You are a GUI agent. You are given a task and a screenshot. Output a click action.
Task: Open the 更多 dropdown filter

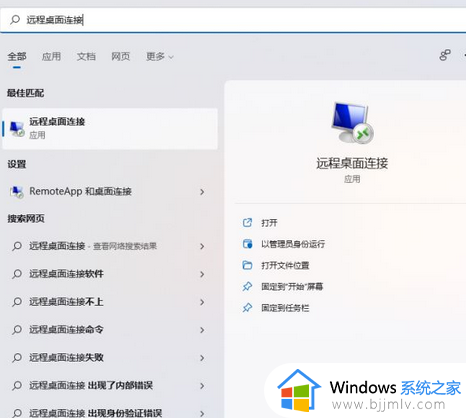[160, 57]
